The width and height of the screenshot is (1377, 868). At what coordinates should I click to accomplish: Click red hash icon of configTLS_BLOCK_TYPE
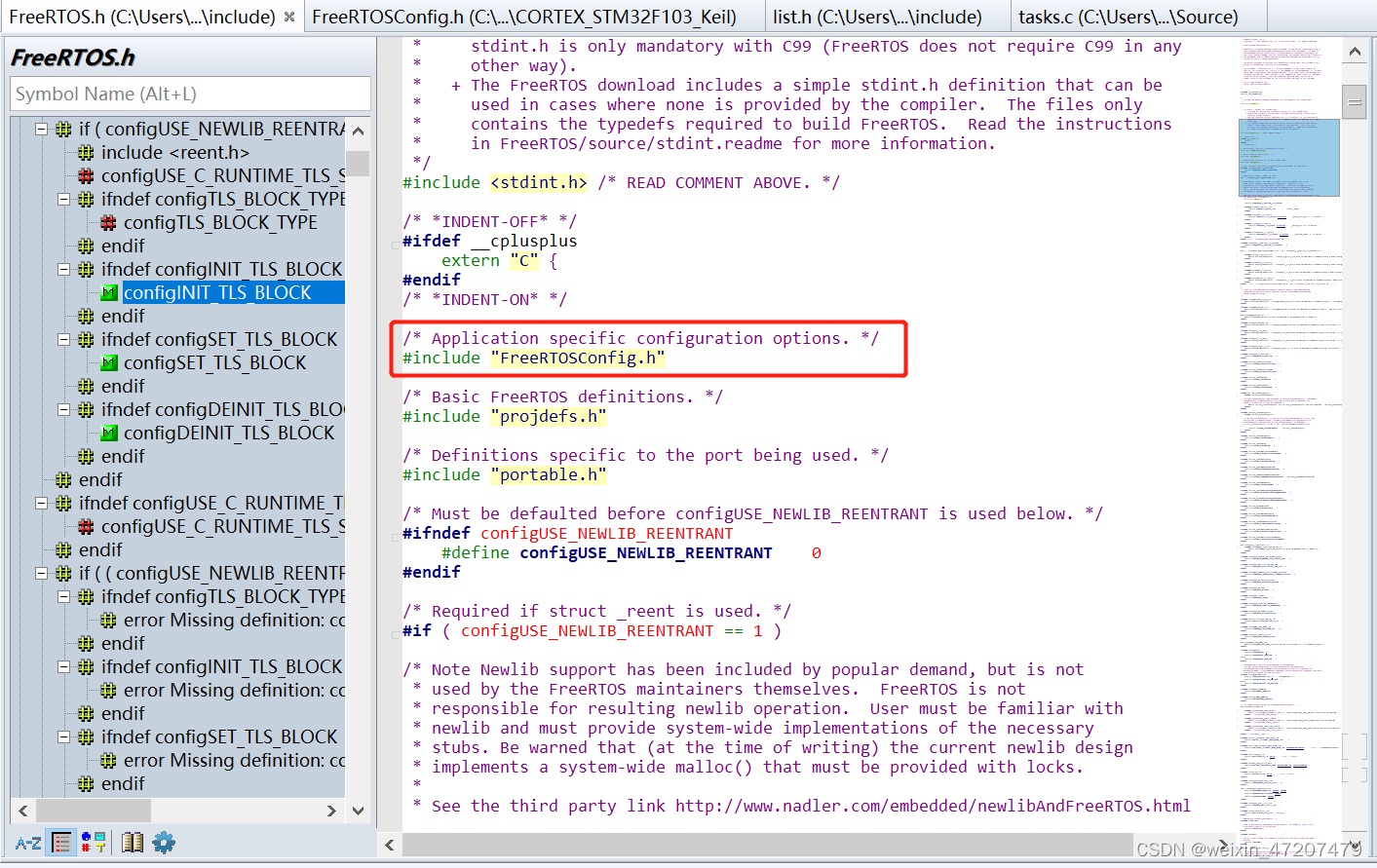click(109, 223)
